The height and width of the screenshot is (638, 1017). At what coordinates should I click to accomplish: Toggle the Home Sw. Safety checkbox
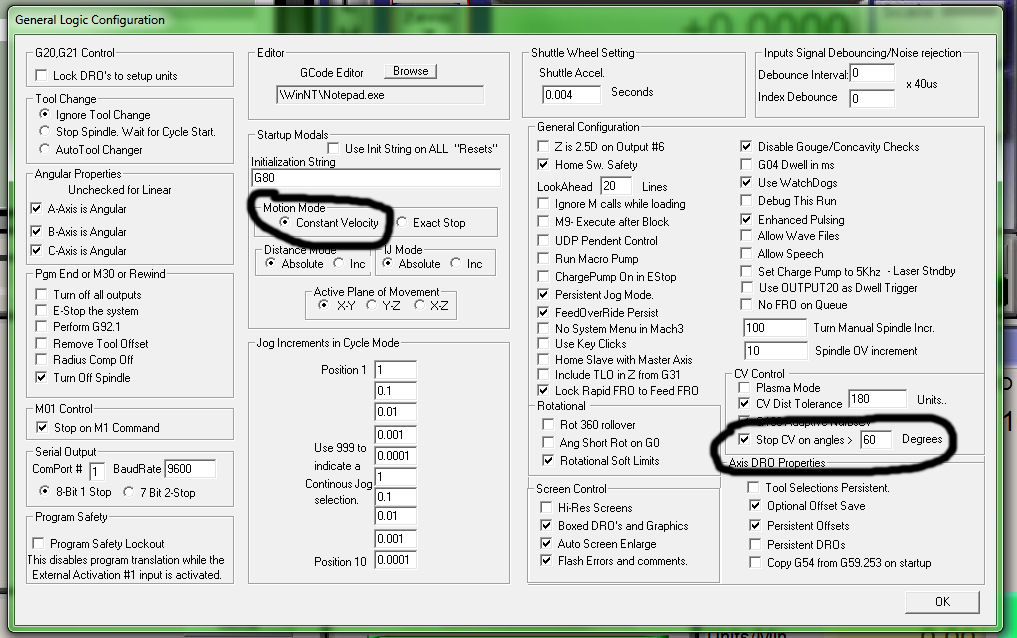pyautogui.click(x=545, y=165)
